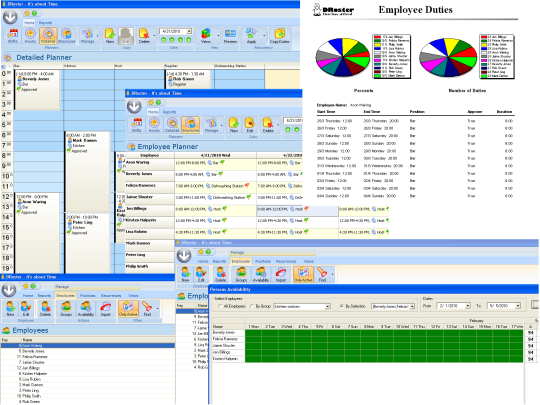Screen dimensions: 540x405
Task: Click Delete employee icon in full Employees list window
Action: pyautogui.click(x=45, y=309)
